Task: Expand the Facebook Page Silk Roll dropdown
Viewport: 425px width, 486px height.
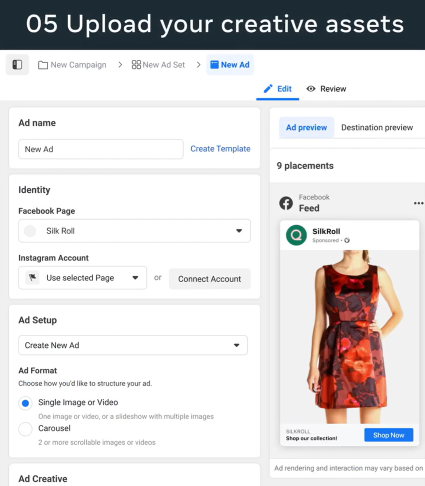Action: tap(134, 231)
